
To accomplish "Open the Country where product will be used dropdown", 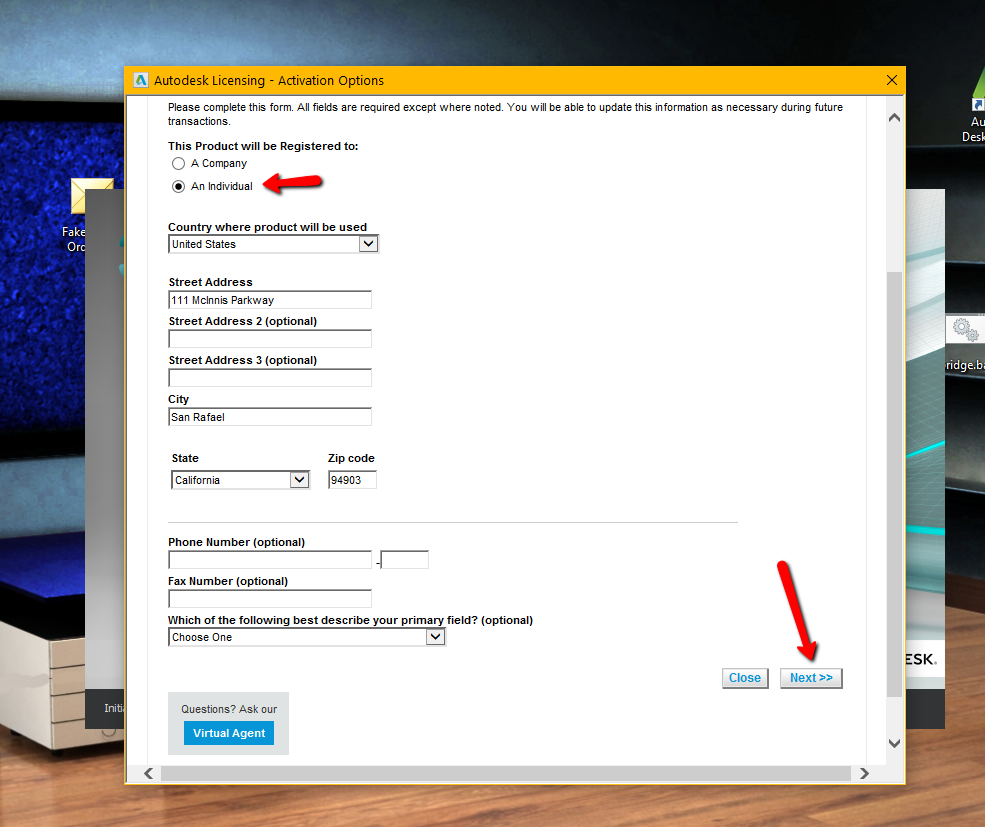I will 273,244.
